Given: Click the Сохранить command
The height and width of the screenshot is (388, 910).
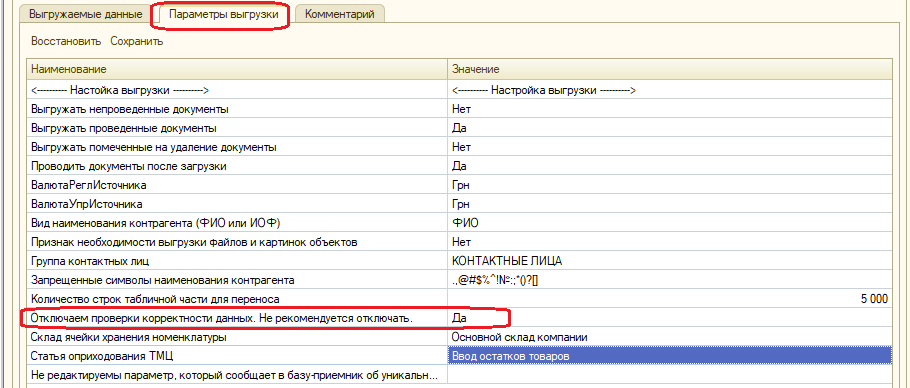Looking at the screenshot, I should [137, 41].
